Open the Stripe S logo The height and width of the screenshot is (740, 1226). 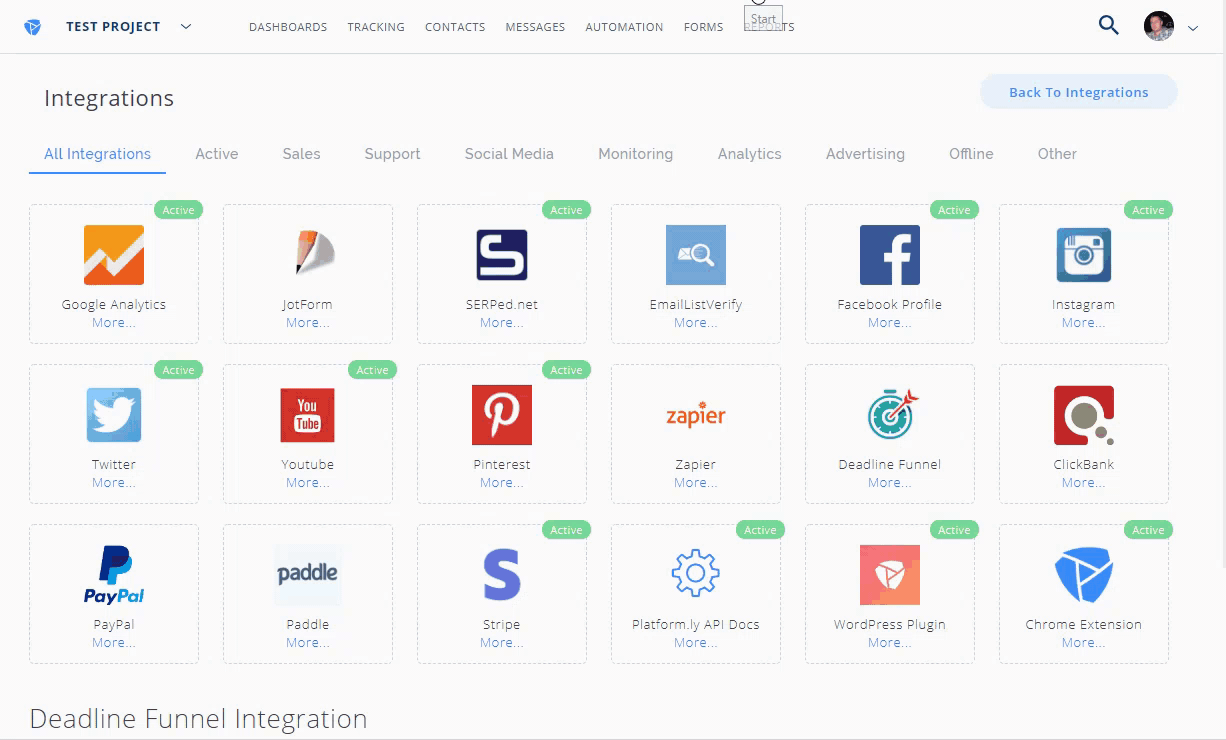click(x=502, y=575)
